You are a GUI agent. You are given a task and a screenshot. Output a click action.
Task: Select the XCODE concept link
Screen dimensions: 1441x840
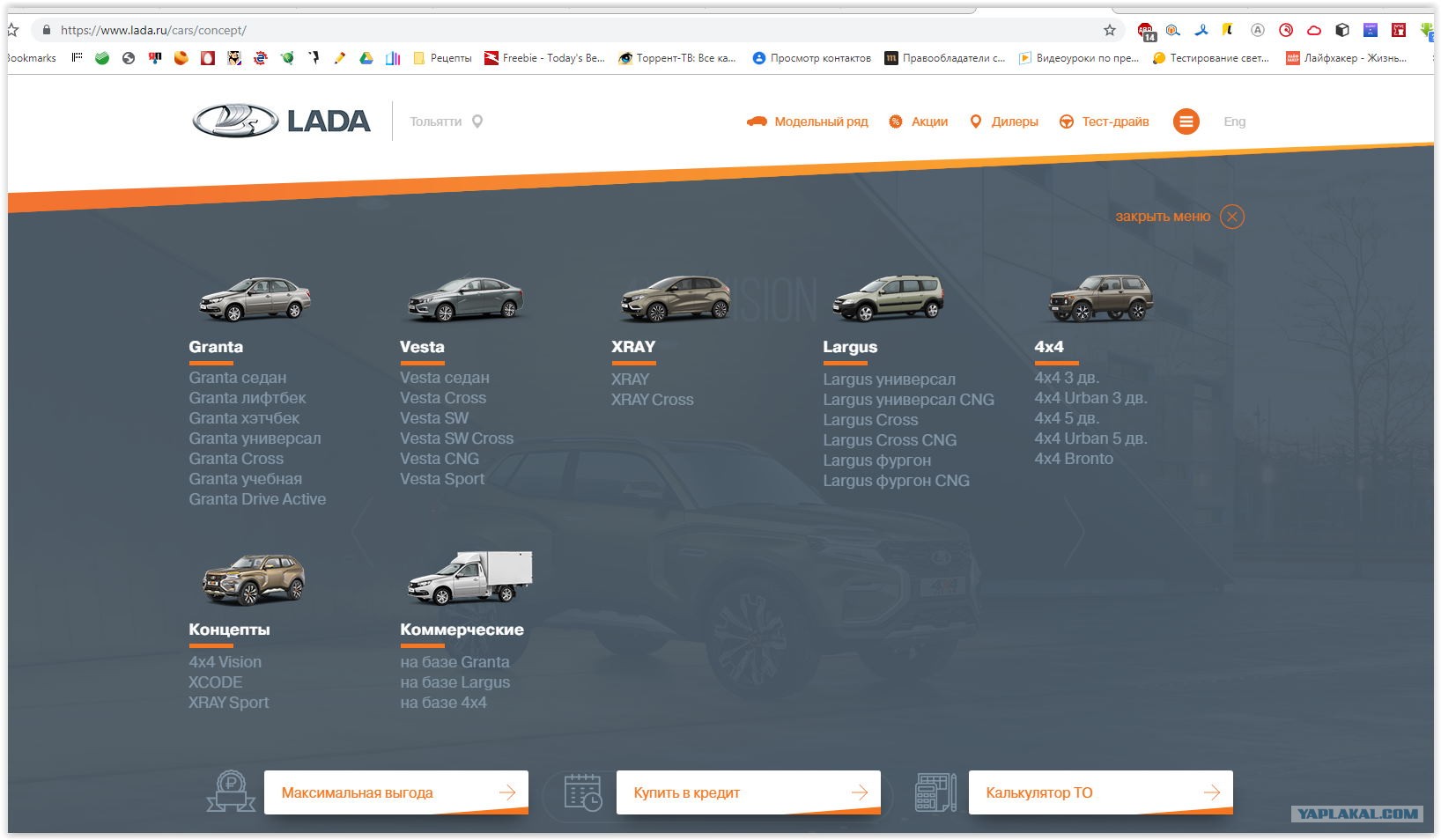pos(215,682)
